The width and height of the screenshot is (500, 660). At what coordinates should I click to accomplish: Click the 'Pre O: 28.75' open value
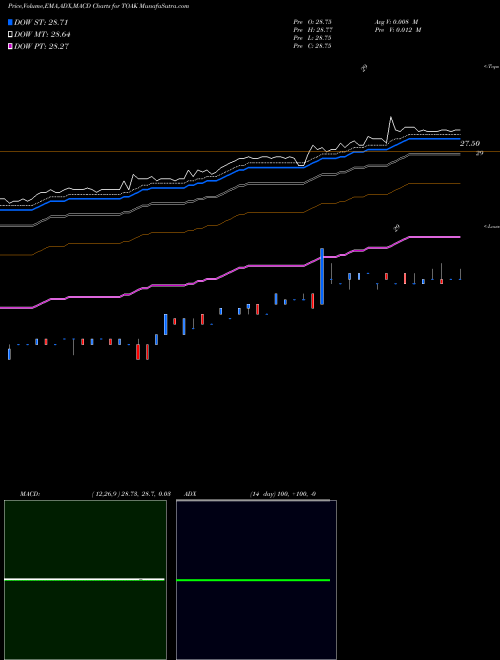[x=312, y=22]
